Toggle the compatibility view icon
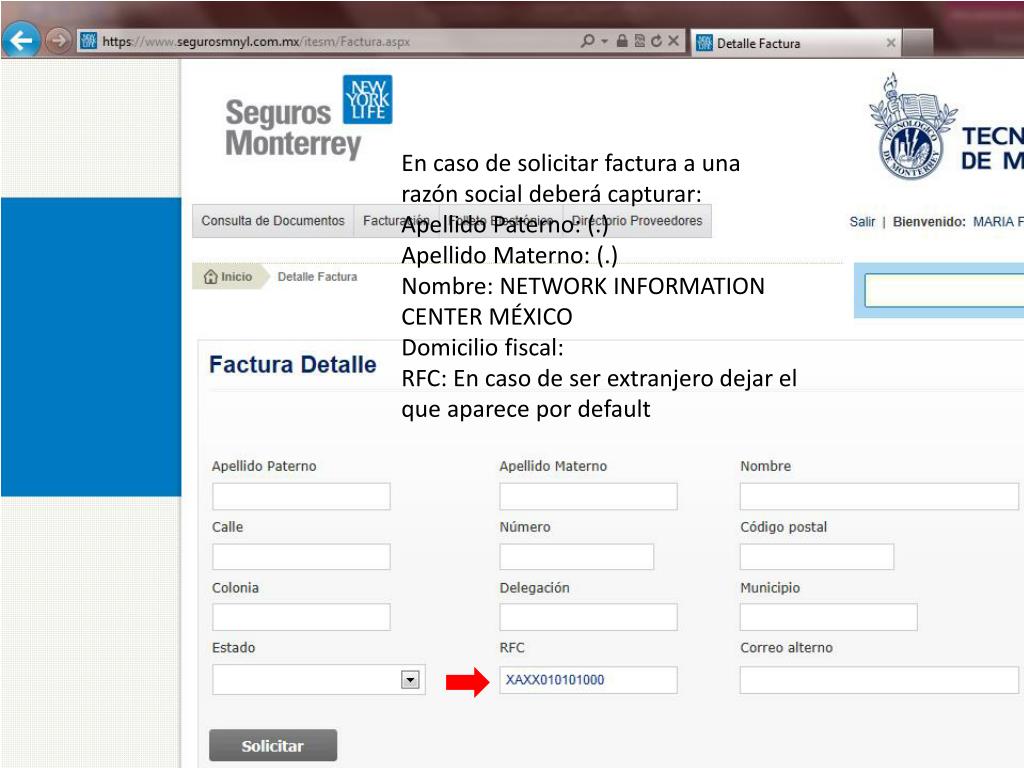The height and width of the screenshot is (768, 1024). tap(639, 40)
